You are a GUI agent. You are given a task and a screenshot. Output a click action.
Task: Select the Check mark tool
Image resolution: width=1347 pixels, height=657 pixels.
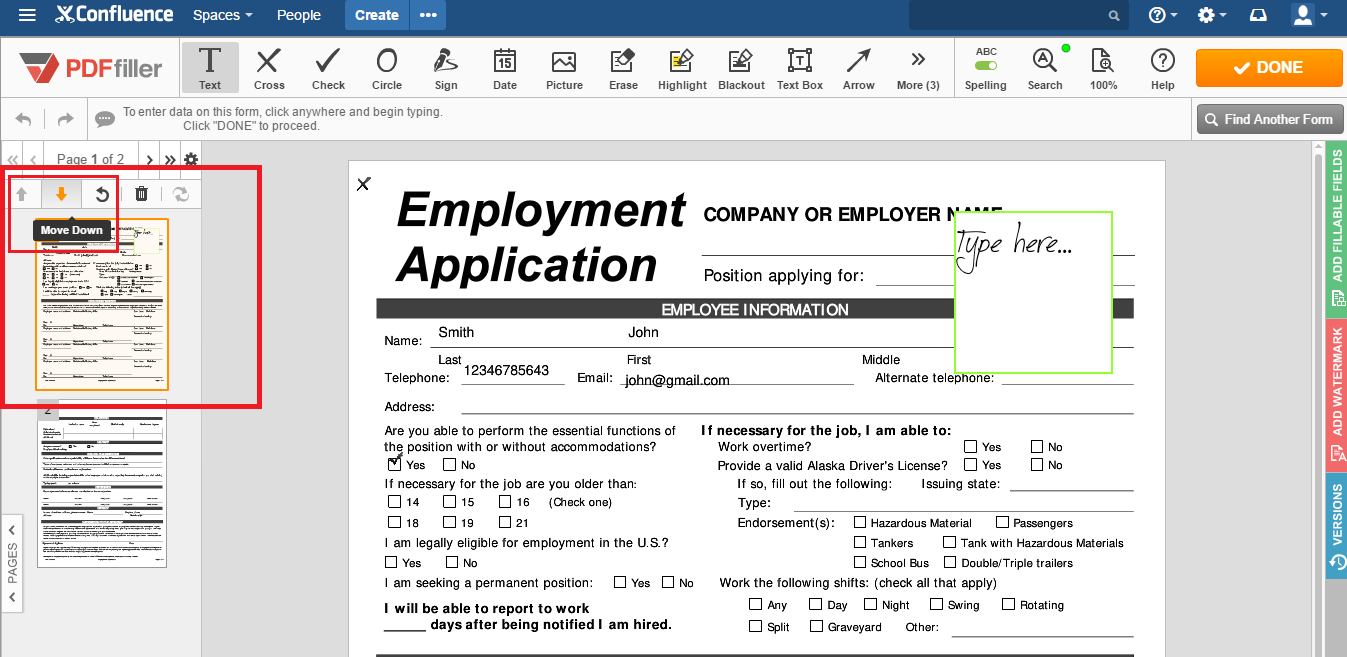(328, 67)
